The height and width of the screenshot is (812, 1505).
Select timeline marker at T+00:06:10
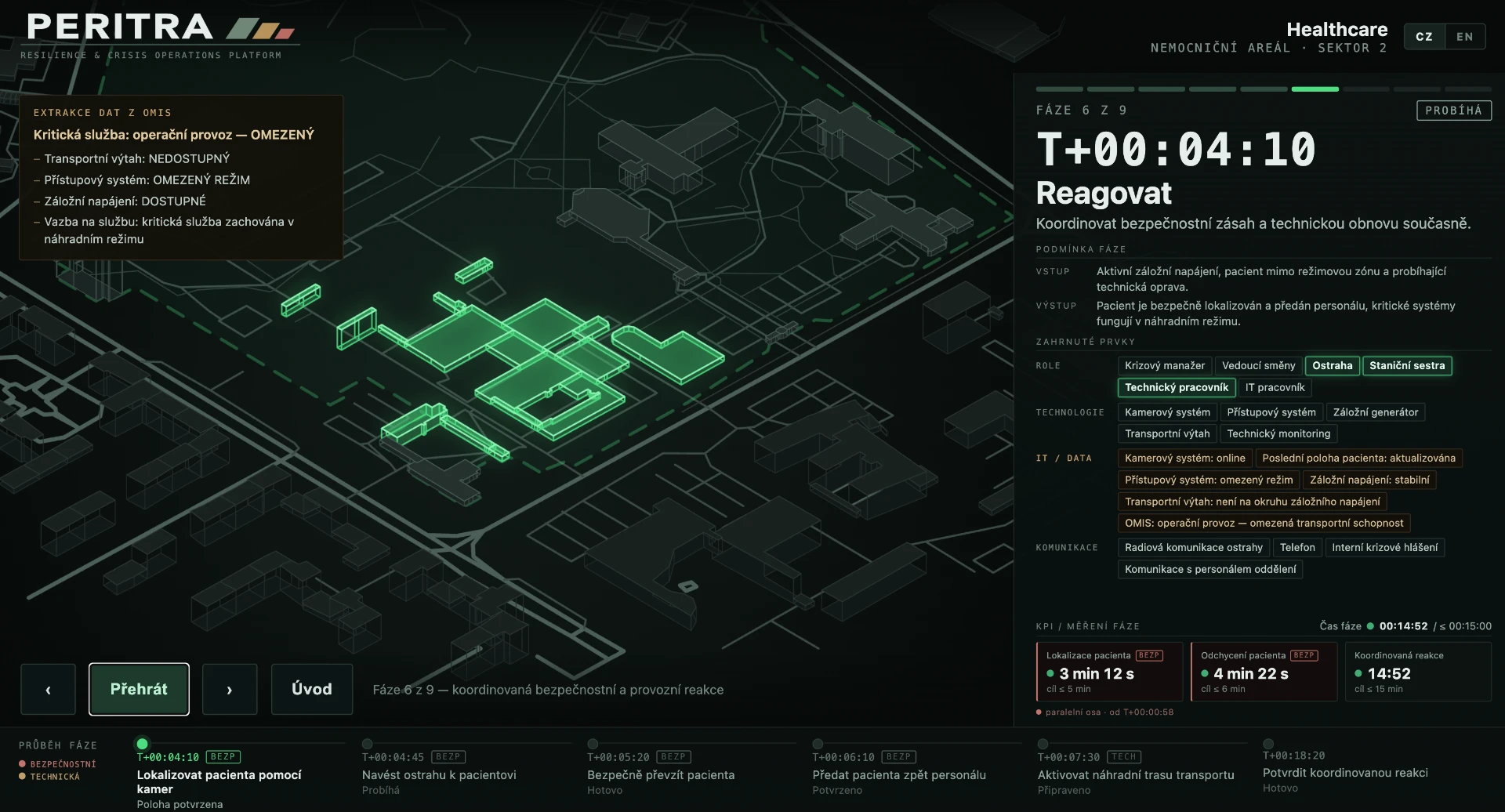click(x=818, y=744)
